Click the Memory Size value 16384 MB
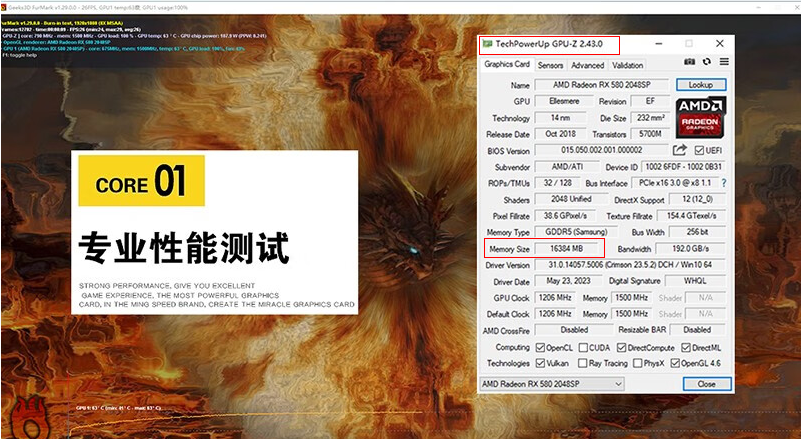The image size is (802, 439). click(566, 249)
